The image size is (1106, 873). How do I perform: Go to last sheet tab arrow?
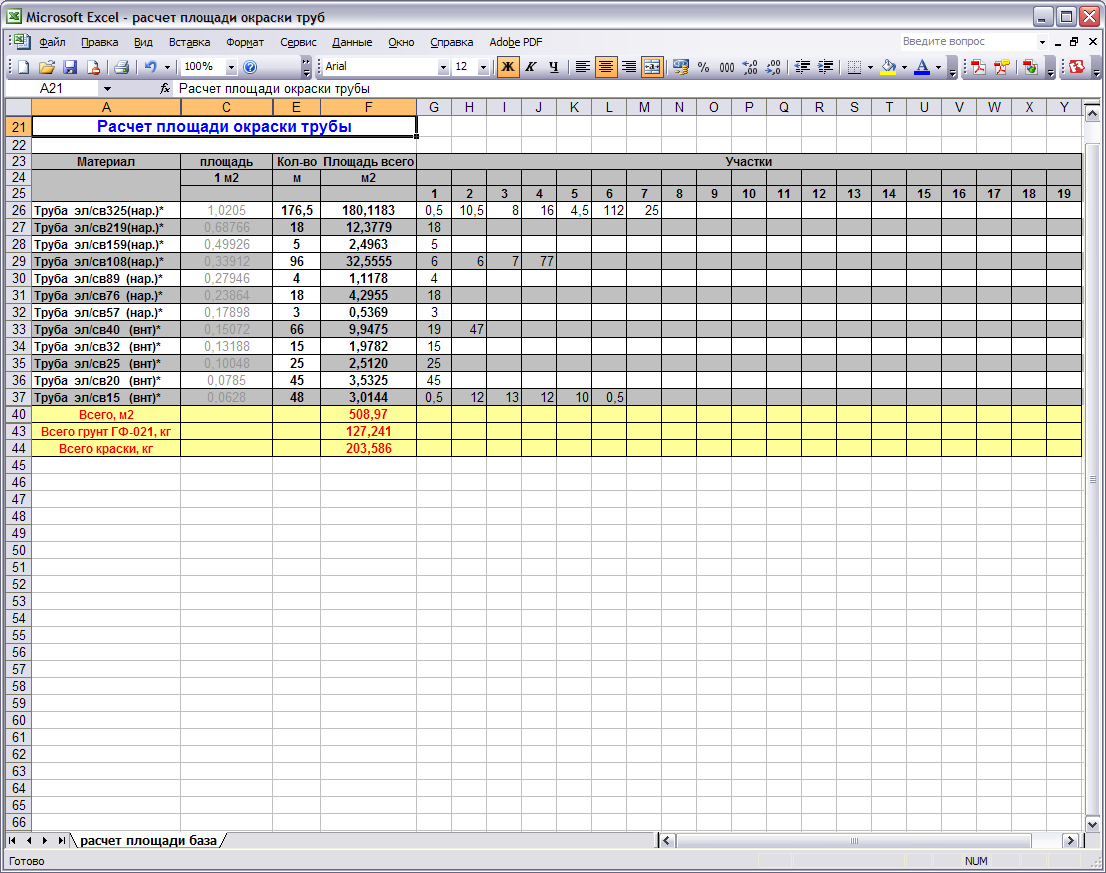pyautogui.click(x=61, y=841)
